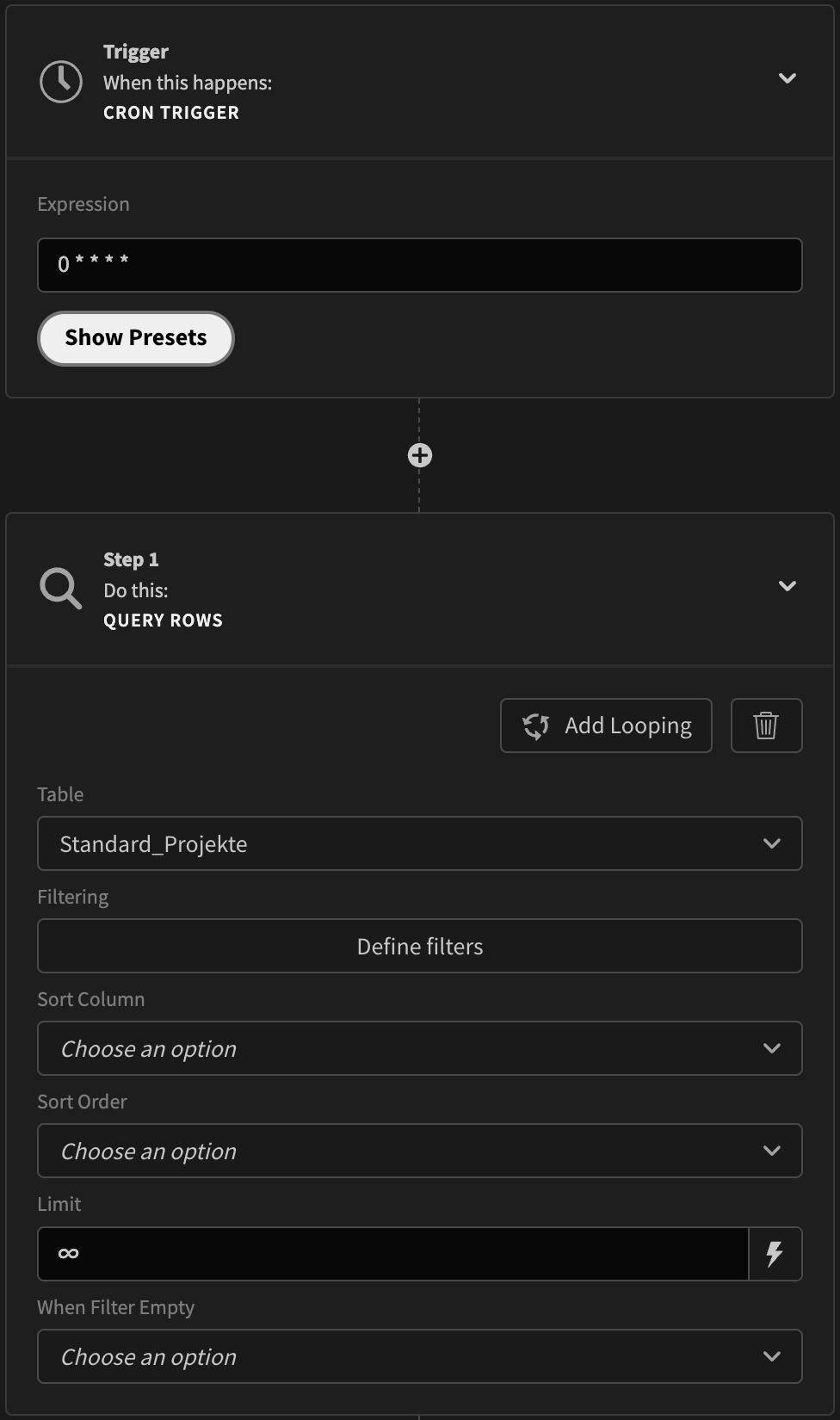
Task: Click the lightning bolt icon beside Limit field
Action: (774, 1253)
